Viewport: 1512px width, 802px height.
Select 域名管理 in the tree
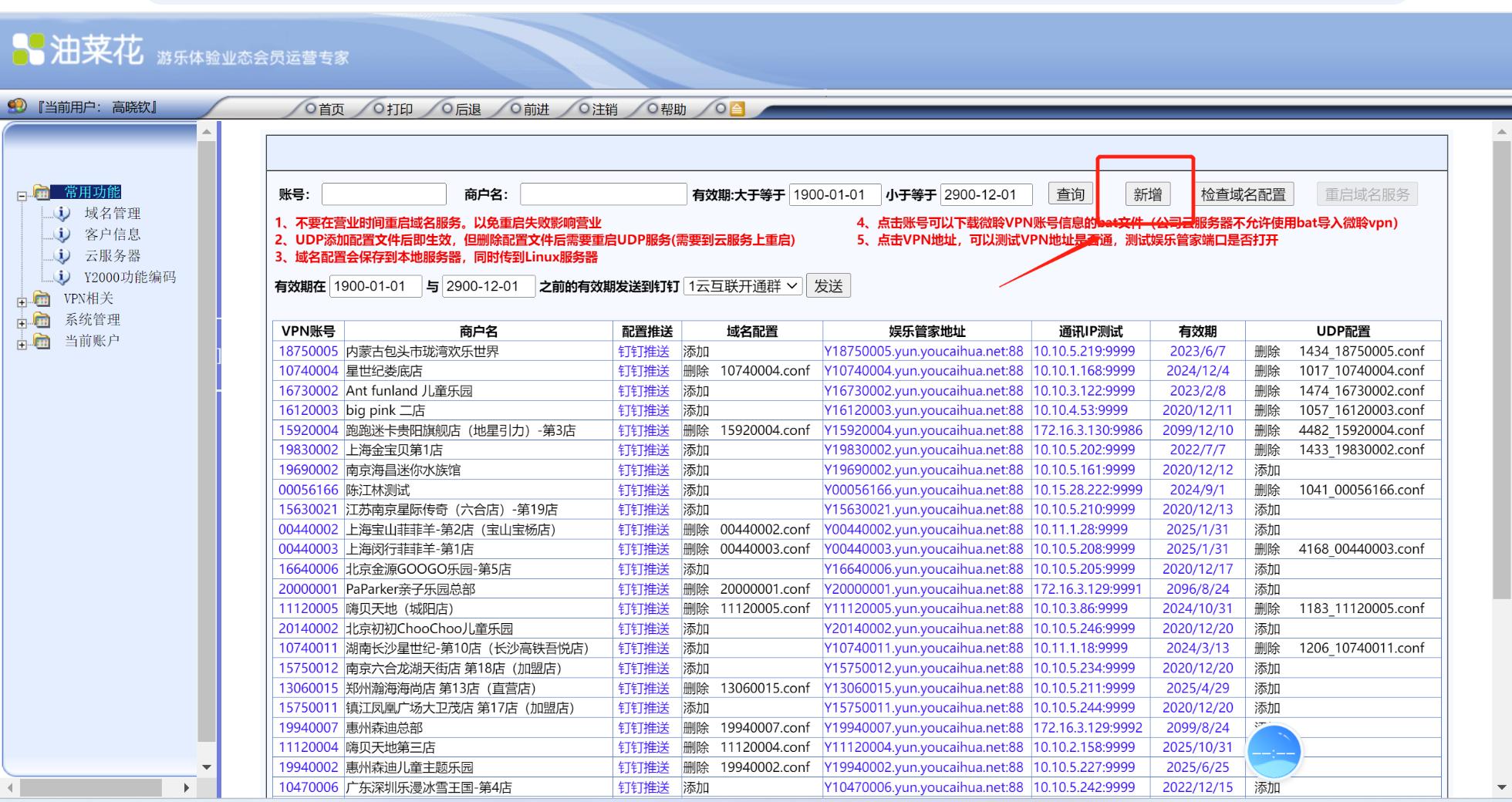113,214
